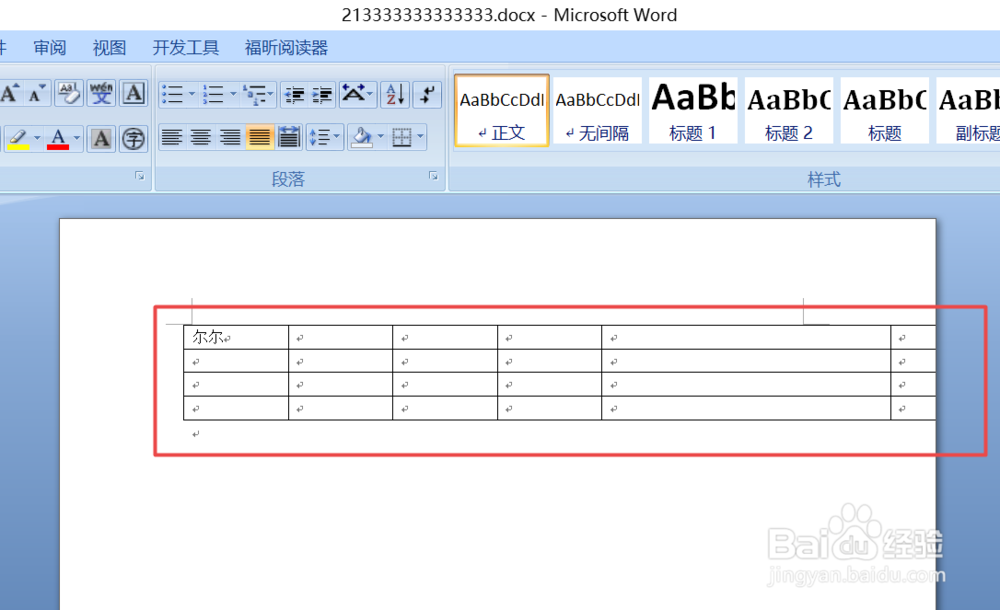This screenshot has width=1000, height=610.
Task: Expand the borders dropdown arrow
Action: [420, 137]
